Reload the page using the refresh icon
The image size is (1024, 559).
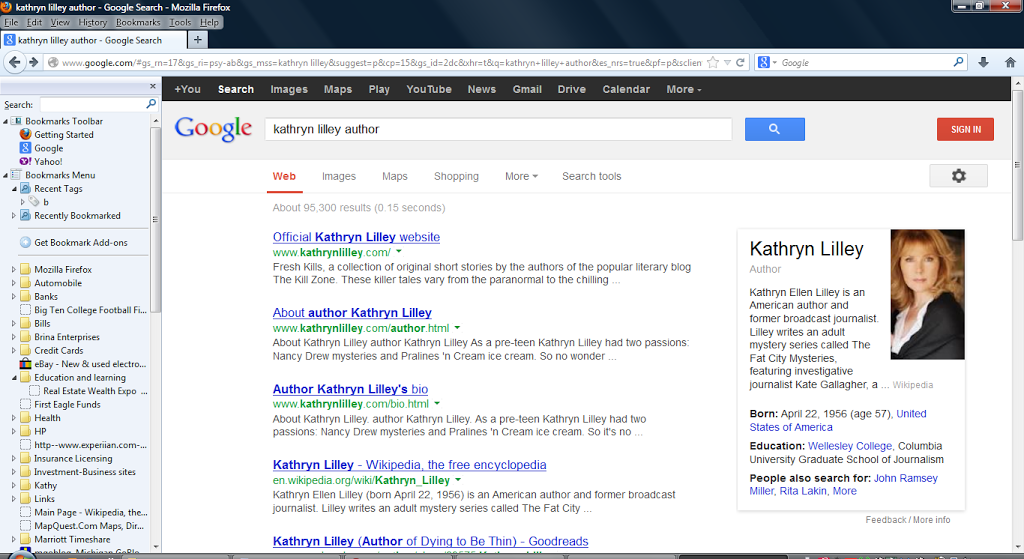pos(740,63)
